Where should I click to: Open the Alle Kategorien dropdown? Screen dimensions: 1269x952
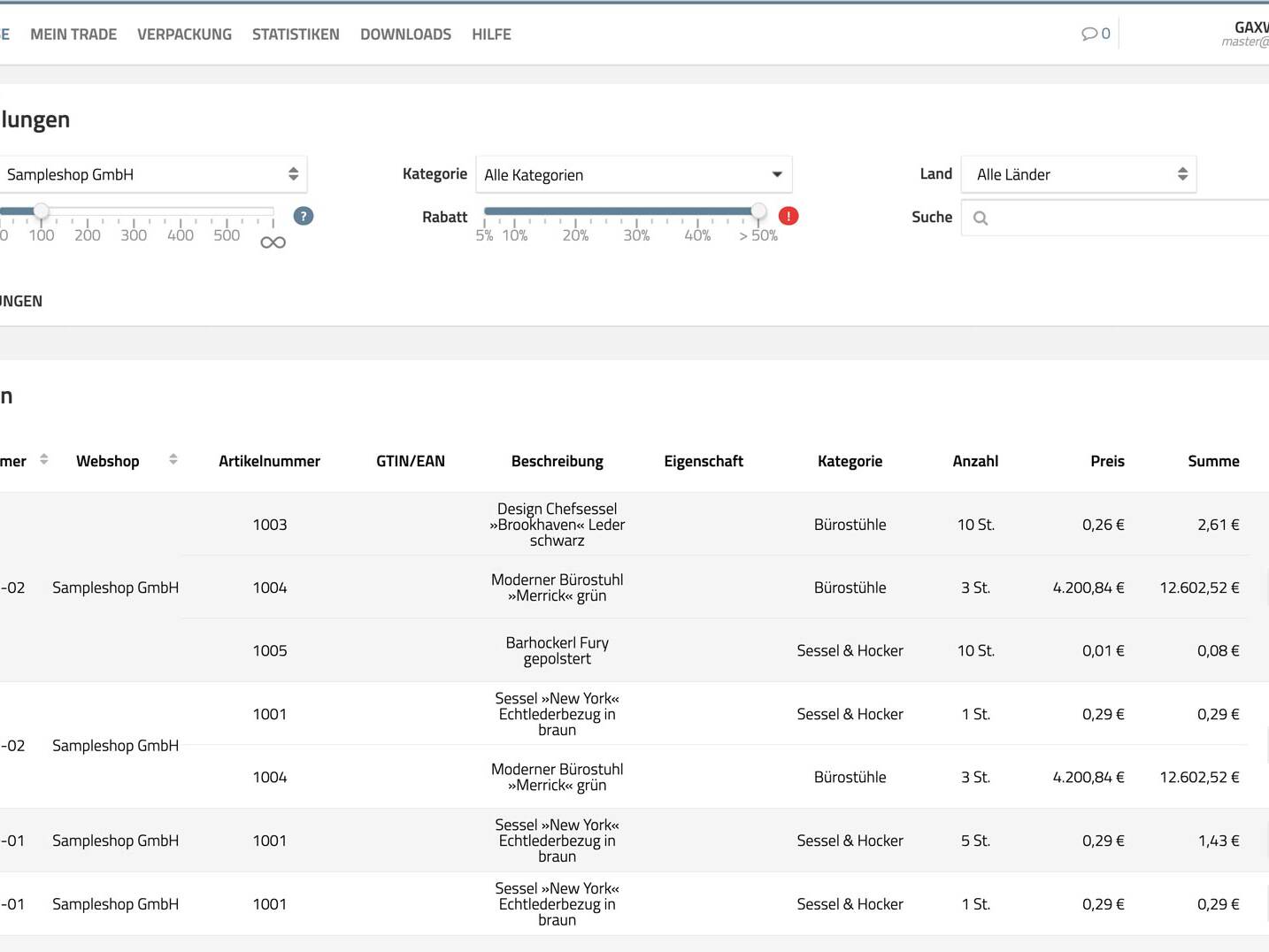coord(634,174)
